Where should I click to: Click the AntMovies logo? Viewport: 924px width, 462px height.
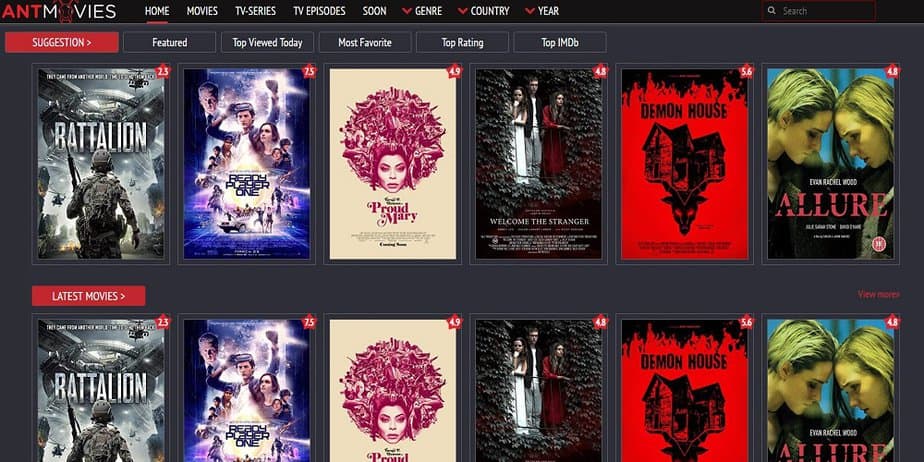pyautogui.click(x=58, y=11)
